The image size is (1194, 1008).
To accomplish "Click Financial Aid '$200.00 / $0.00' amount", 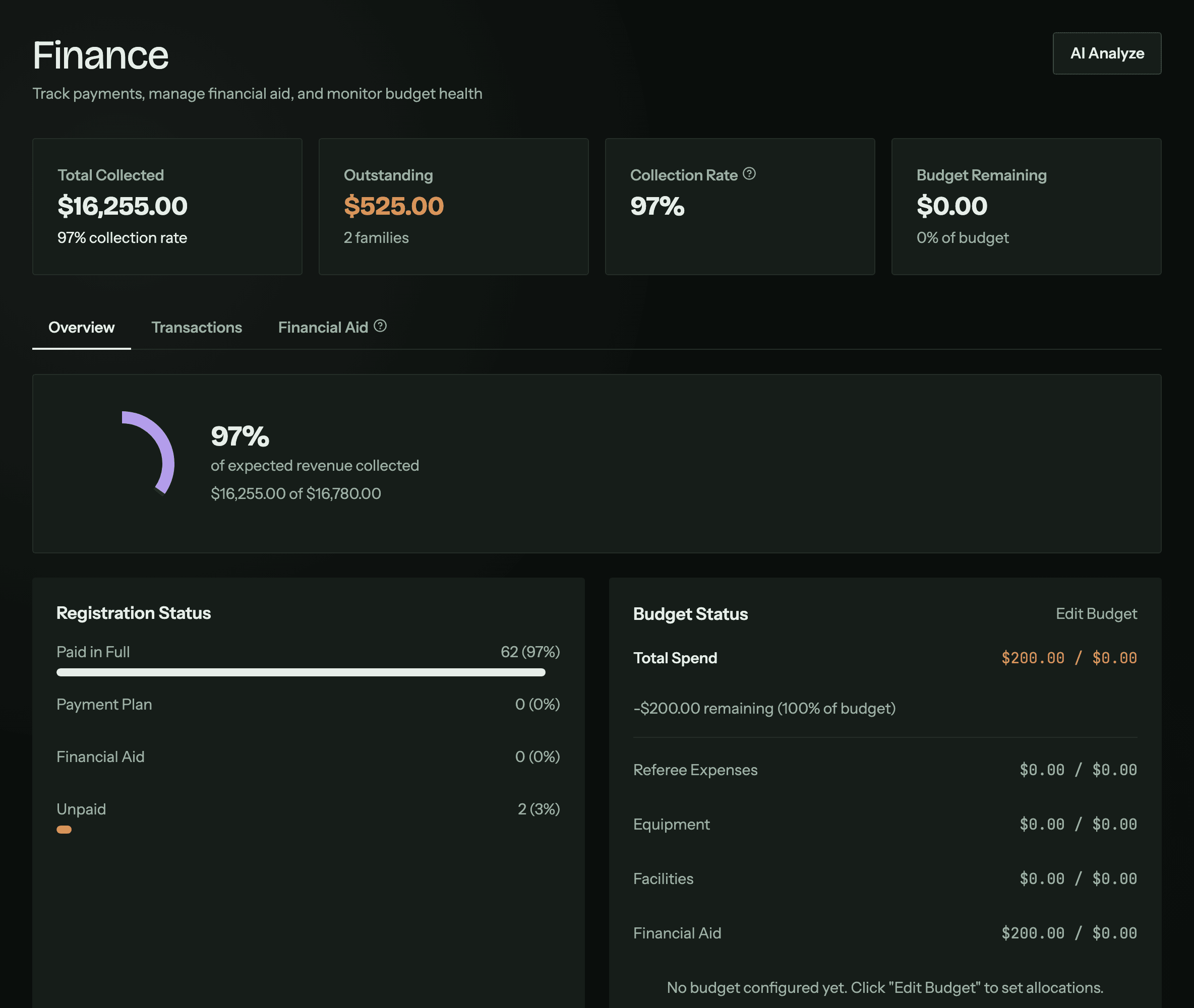I will (1069, 934).
